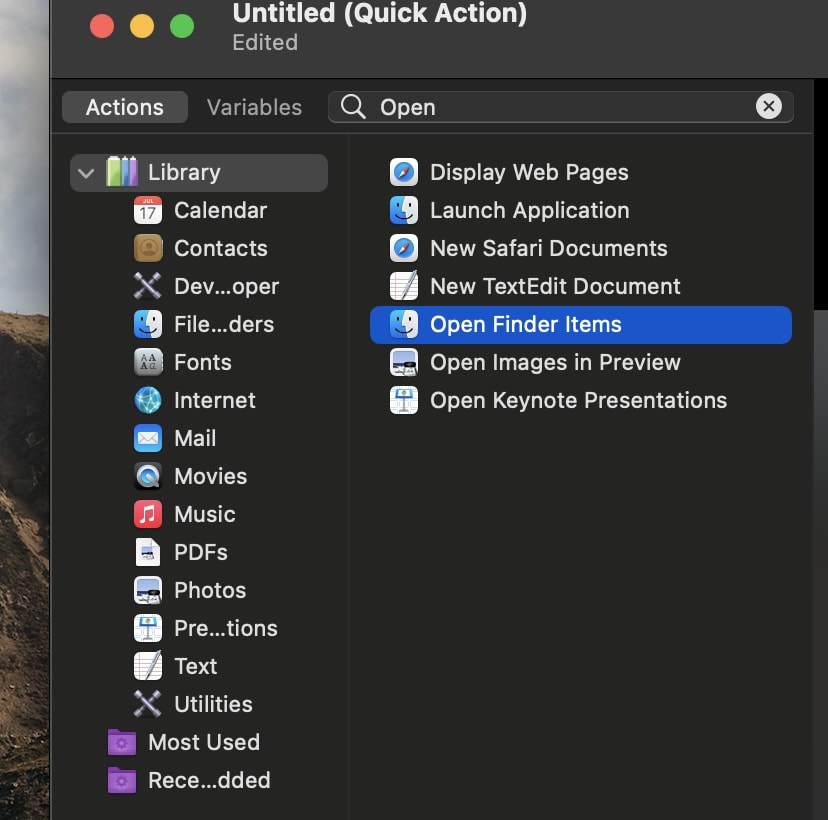828x820 pixels.
Task: Click the green zoom window button
Action: coord(182,26)
